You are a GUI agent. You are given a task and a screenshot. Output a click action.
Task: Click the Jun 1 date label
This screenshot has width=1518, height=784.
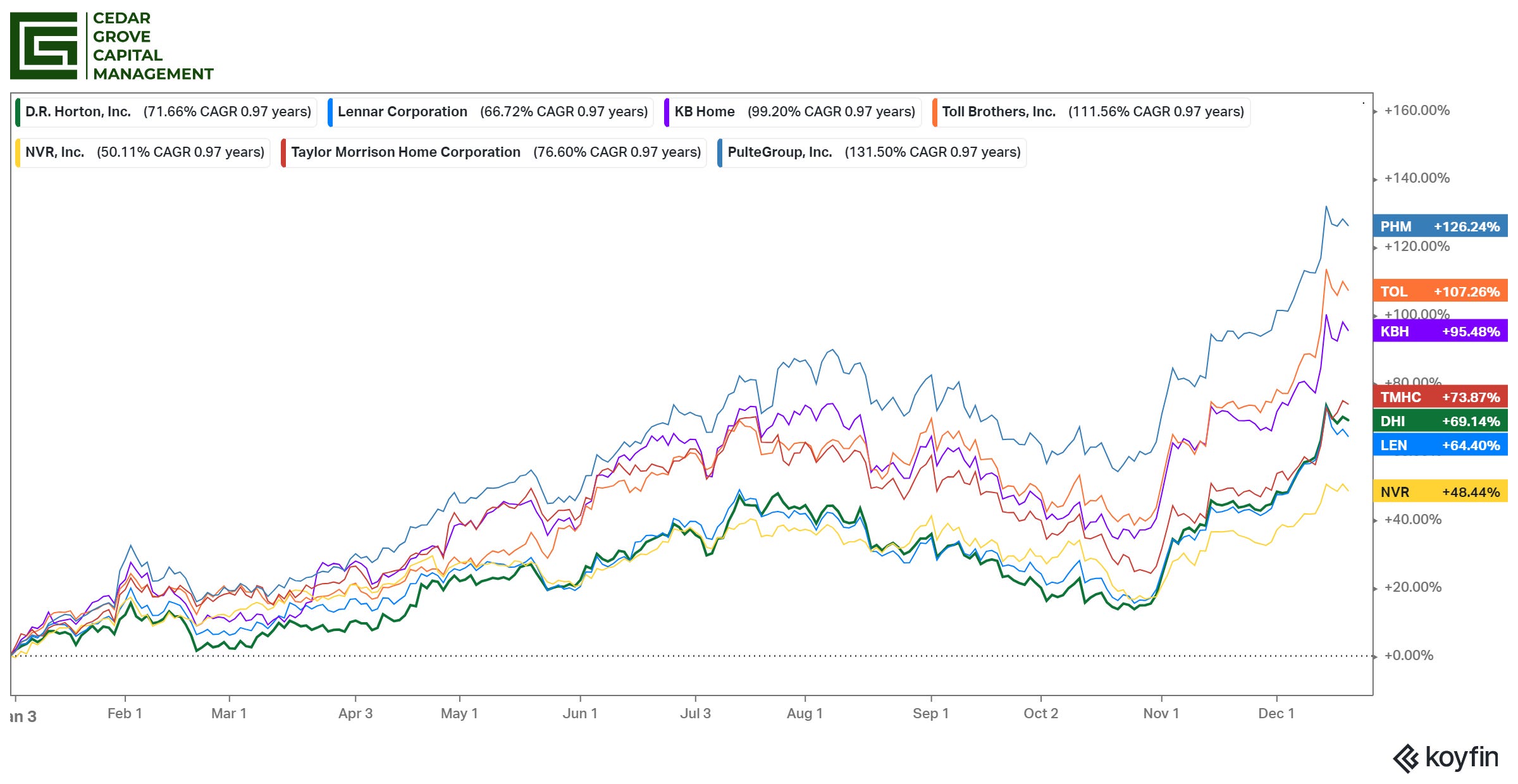(x=580, y=714)
